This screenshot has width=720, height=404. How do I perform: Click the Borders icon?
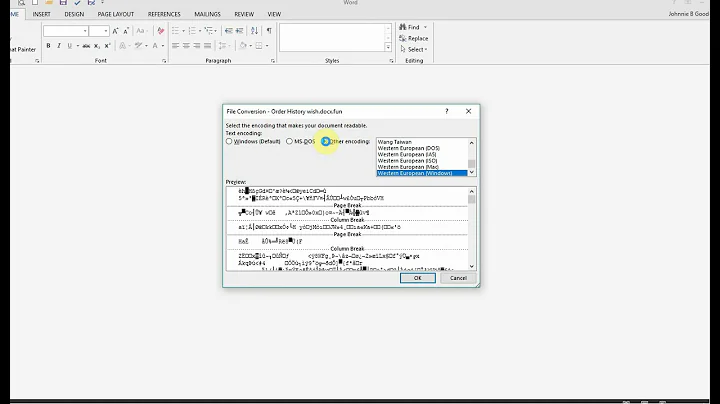259,45
